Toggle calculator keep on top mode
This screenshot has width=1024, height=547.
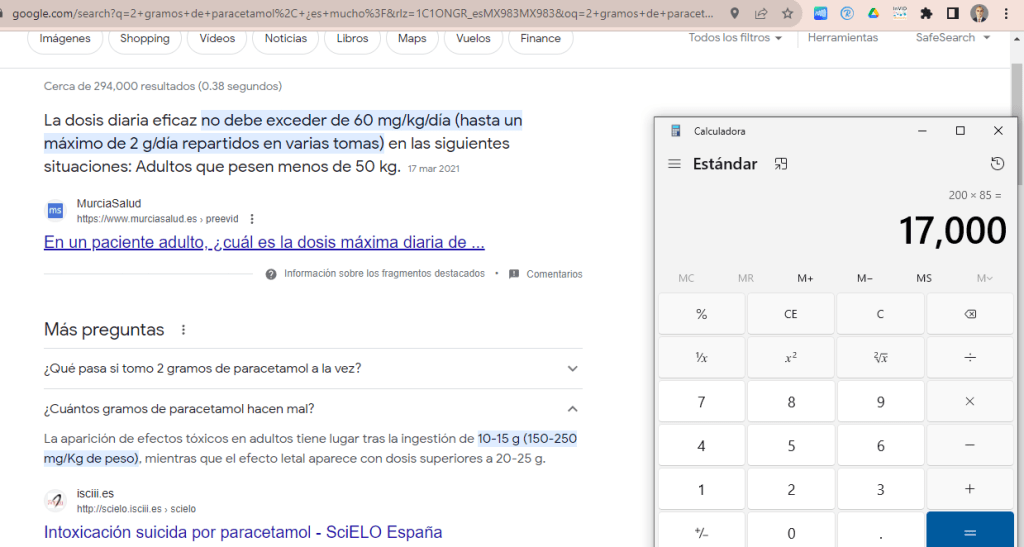(x=781, y=164)
